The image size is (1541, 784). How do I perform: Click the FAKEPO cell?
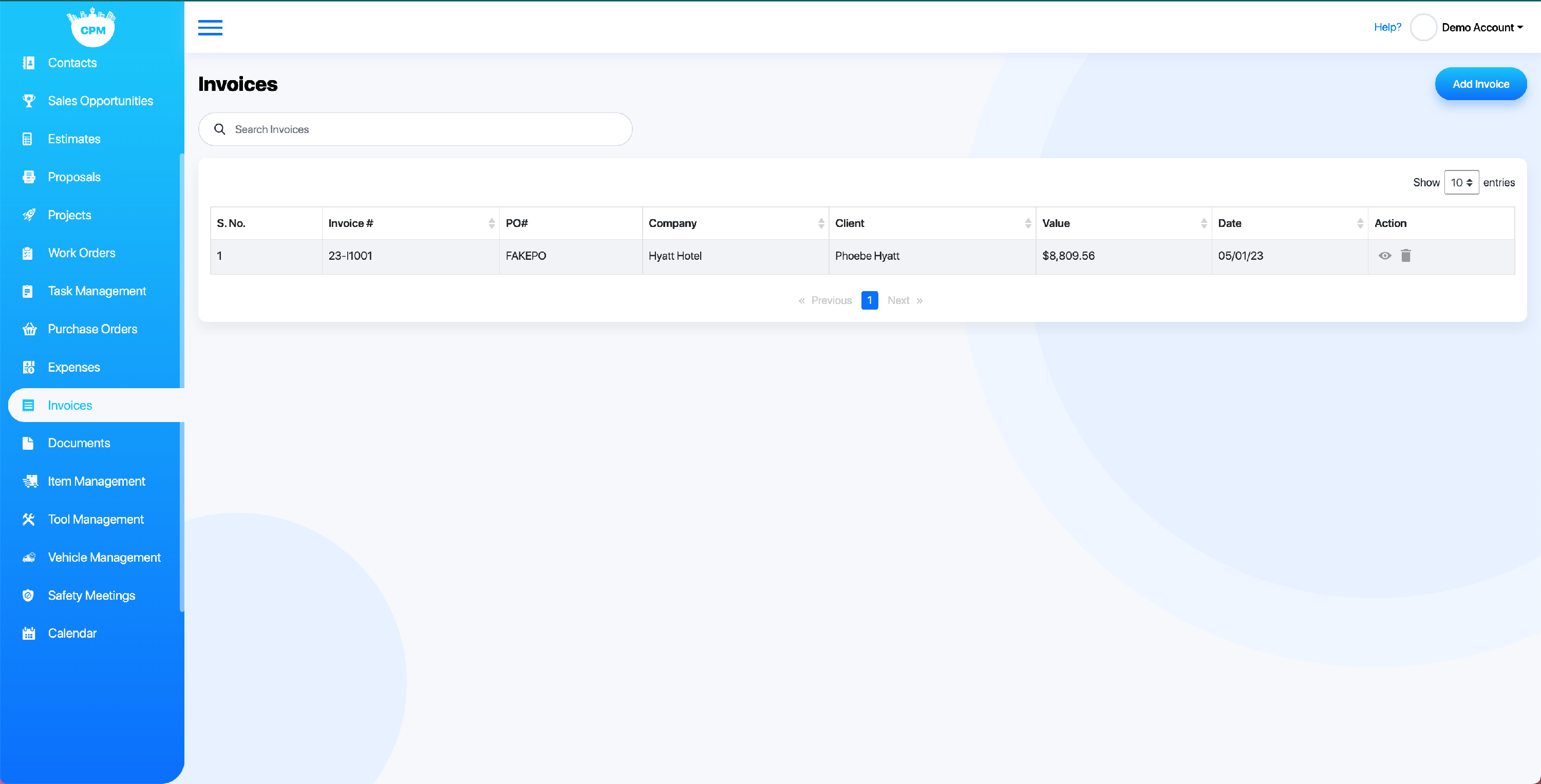[x=571, y=256]
